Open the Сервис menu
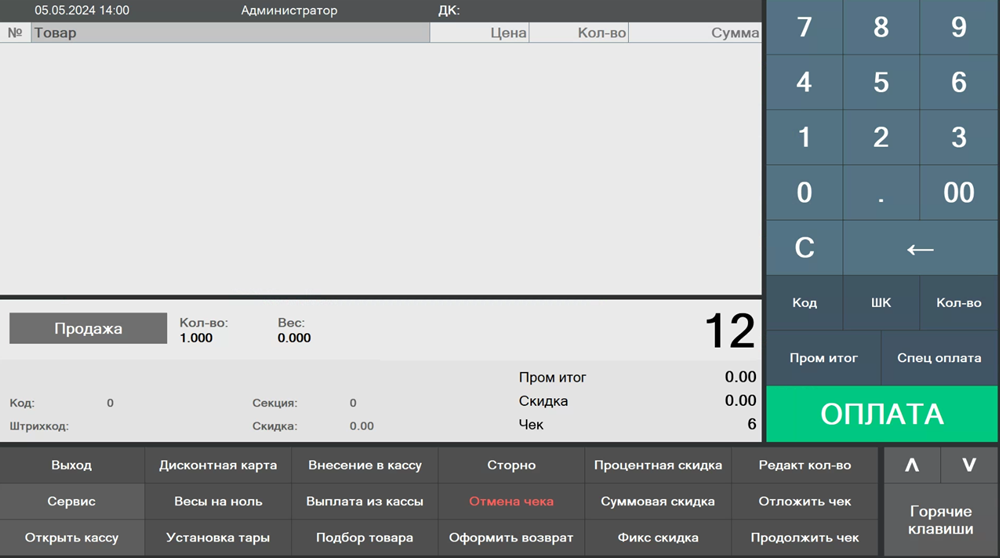Screen dimensions: 1000x558 point(72,501)
